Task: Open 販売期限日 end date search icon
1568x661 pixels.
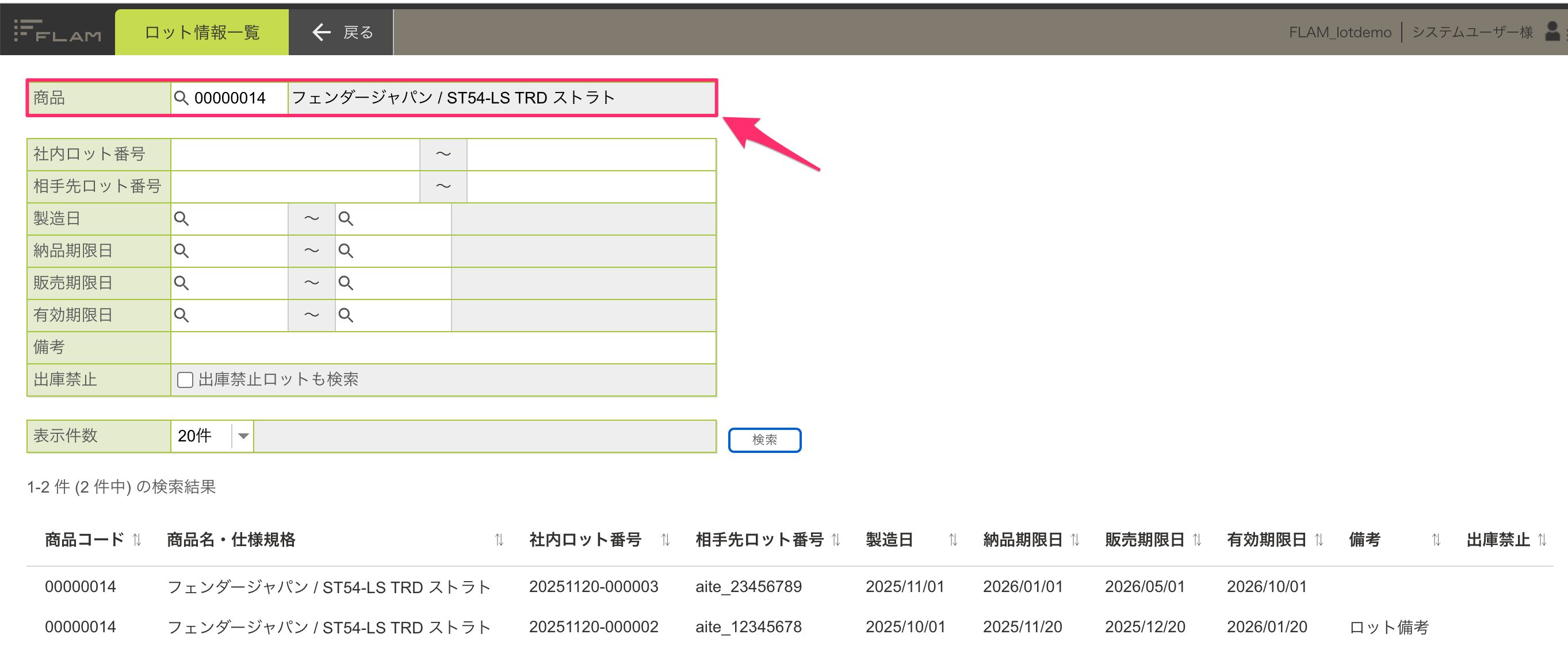Action: click(346, 283)
